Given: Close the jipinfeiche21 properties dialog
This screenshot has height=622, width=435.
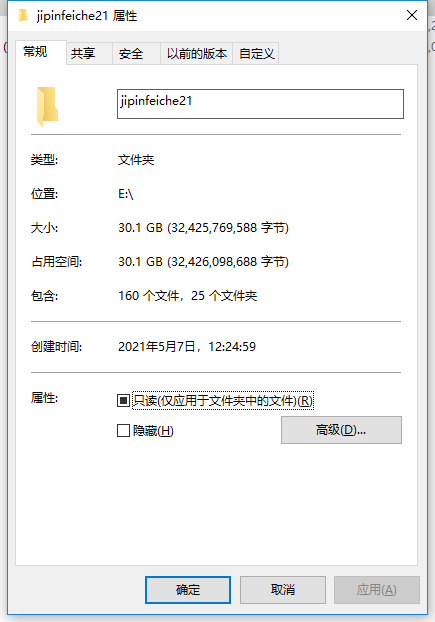Looking at the screenshot, I should (x=412, y=15).
